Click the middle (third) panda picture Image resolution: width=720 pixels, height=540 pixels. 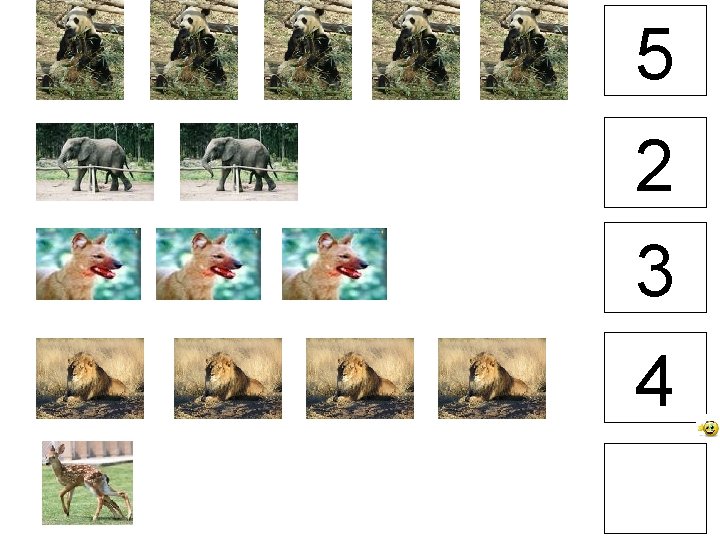[x=308, y=50]
